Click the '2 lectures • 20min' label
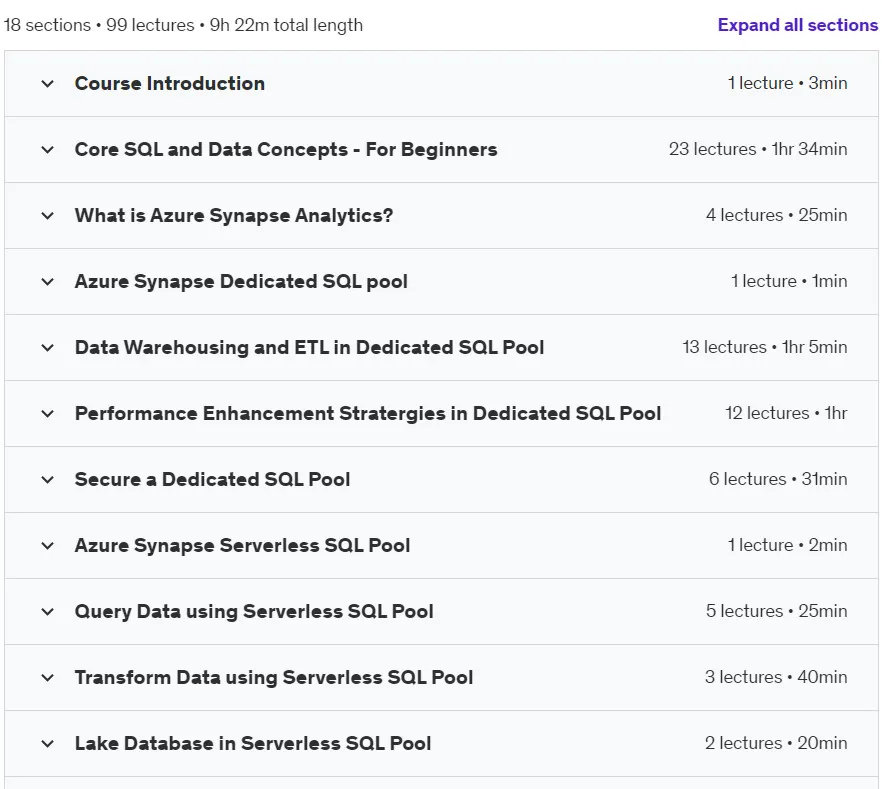Viewport: 882px width, 789px height. [776, 743]
